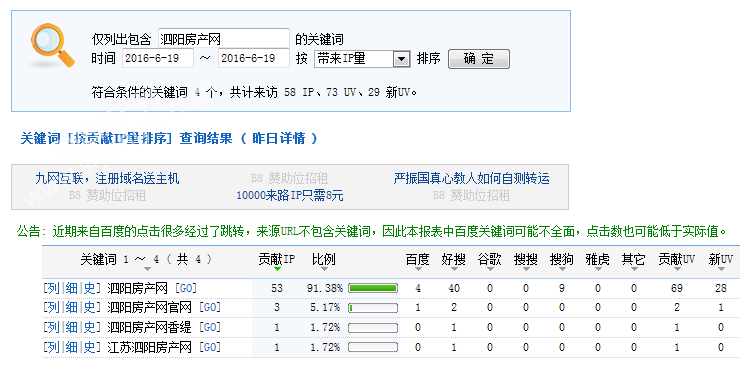Select the start date field 2016-6-19

click(158, 59)
